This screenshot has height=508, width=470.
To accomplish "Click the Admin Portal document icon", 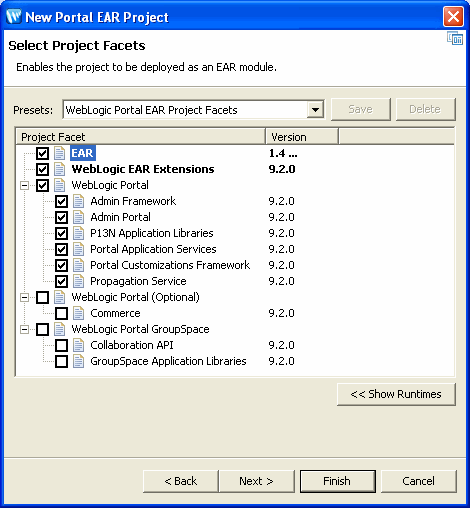I will click(79, 217).
